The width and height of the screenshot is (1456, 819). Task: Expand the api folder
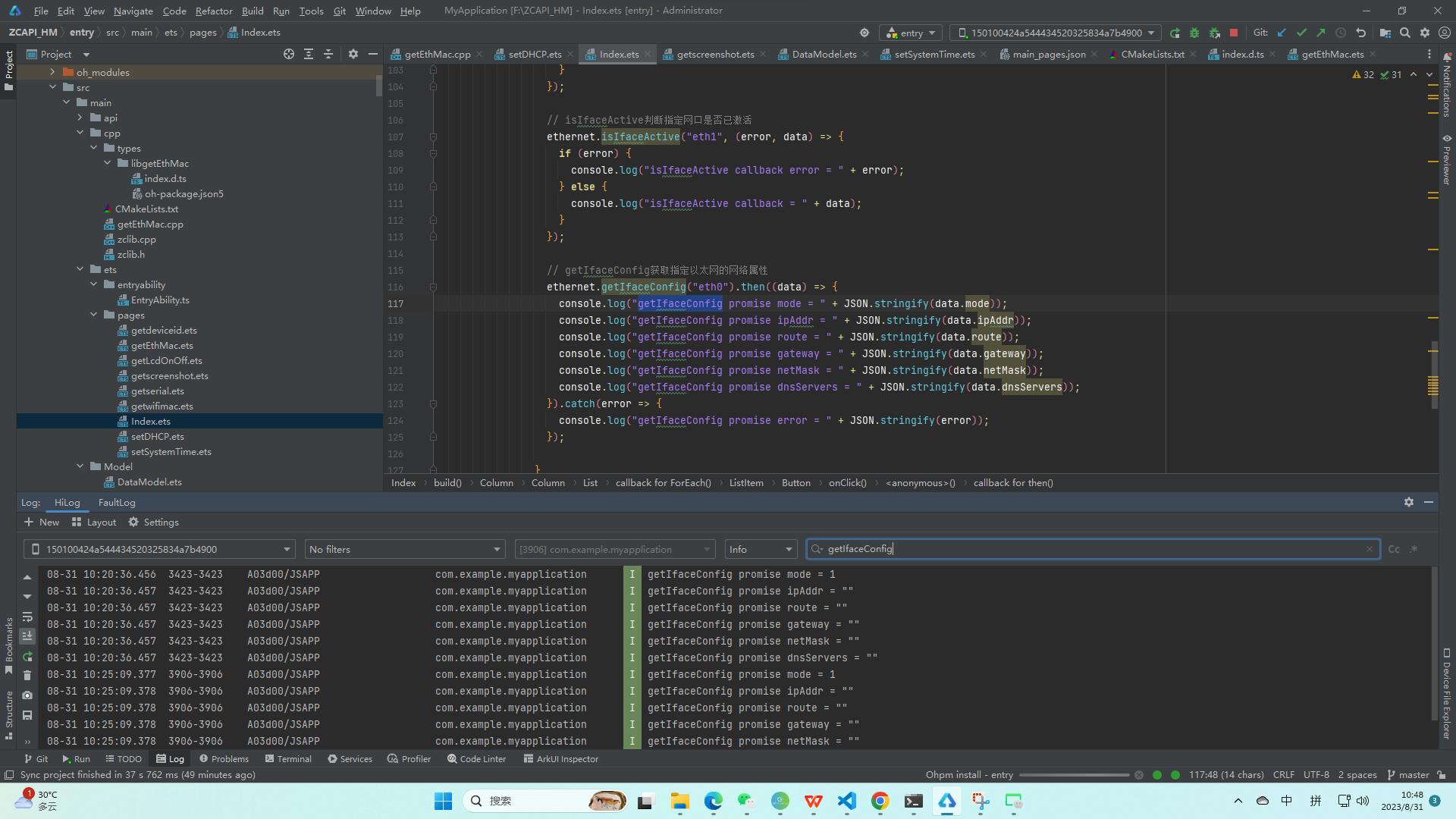[80, 118]
